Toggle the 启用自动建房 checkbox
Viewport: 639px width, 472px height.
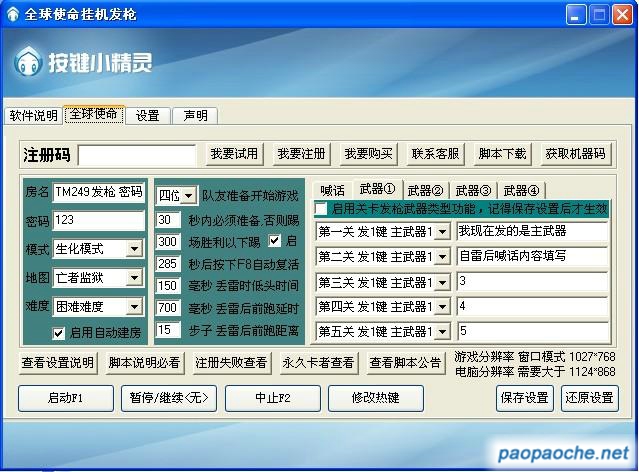click(x=58, y=333)
